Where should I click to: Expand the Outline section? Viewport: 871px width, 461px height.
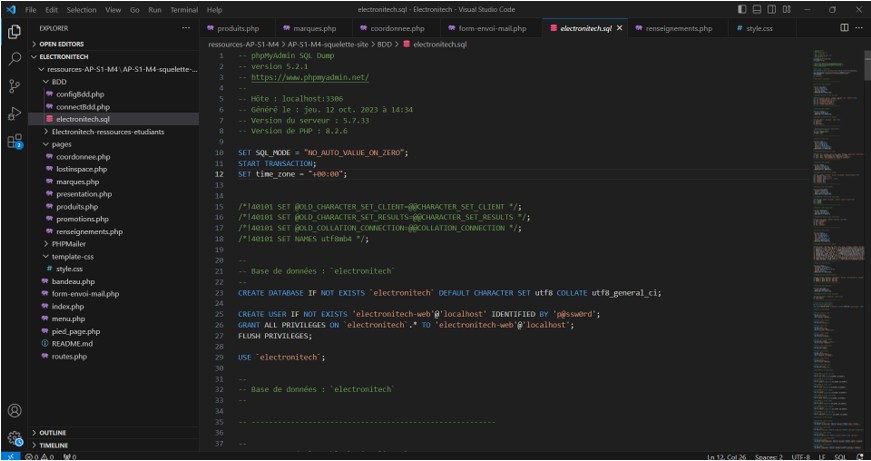[113, 433]
